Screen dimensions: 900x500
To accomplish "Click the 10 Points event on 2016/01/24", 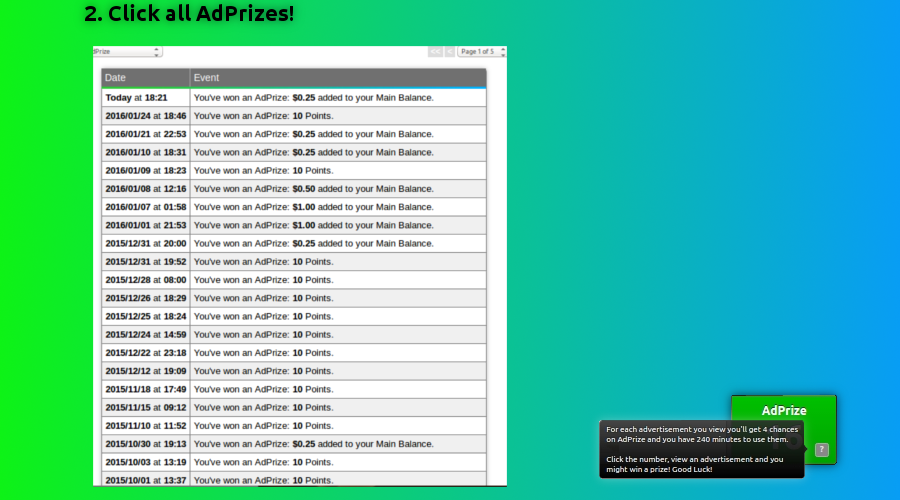I will click(338, 116).
